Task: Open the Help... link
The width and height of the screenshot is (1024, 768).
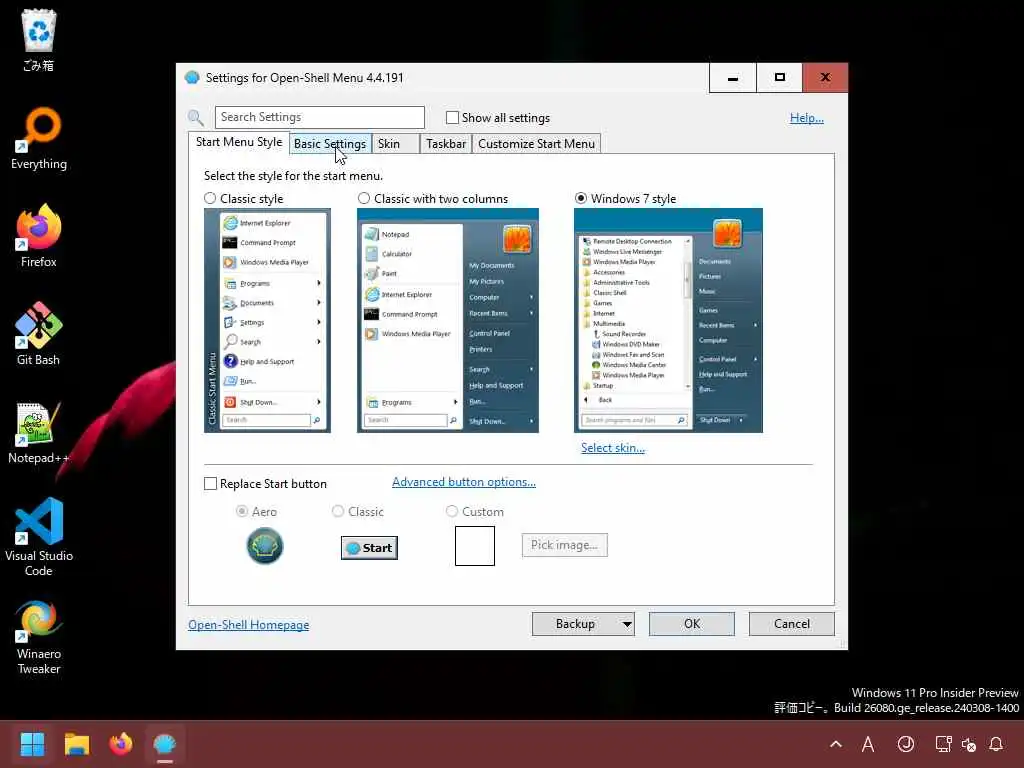Action: [x=807, y=118]
